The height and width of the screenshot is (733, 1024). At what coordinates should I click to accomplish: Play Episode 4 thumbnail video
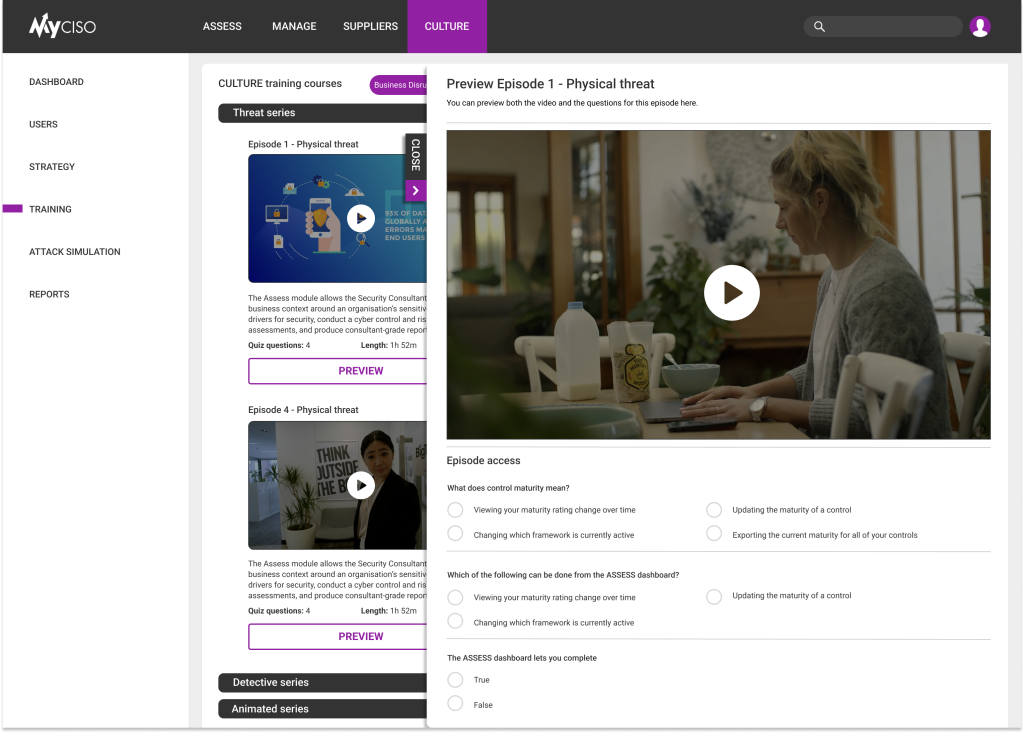coord(360,485)
